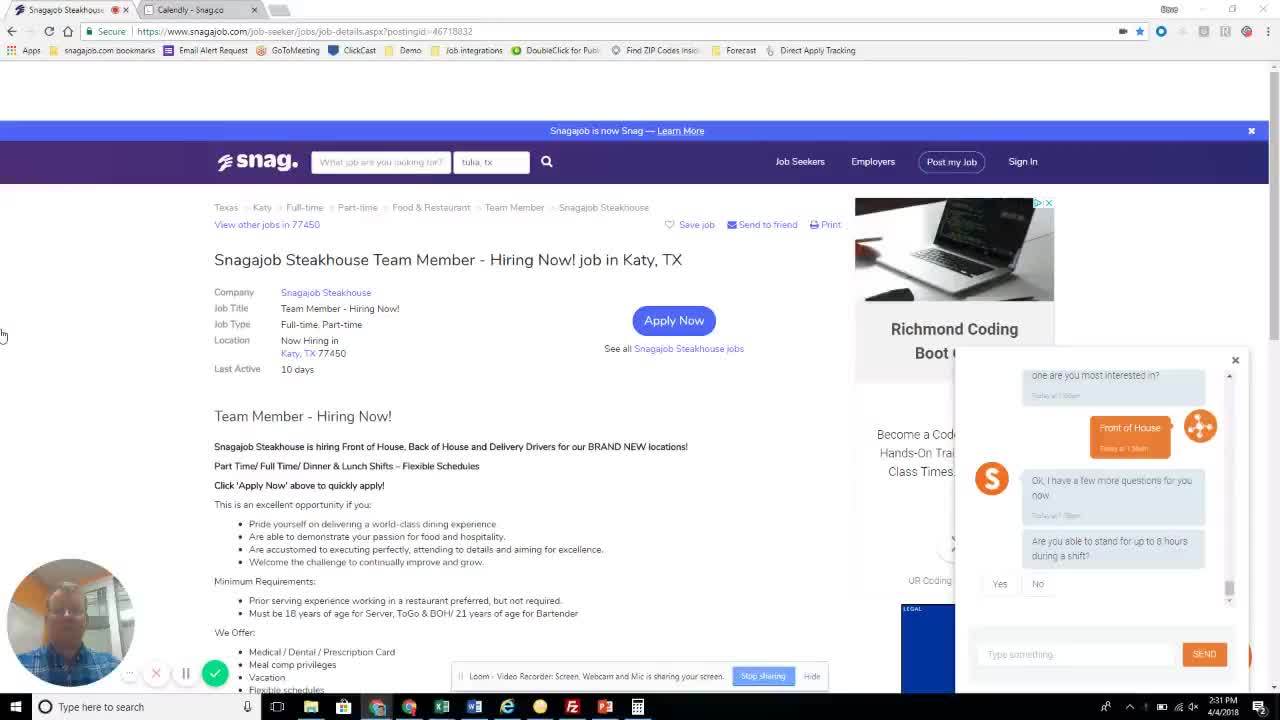Close the advertisement with X icon

pyautogui.click(x=1048, y=203)
